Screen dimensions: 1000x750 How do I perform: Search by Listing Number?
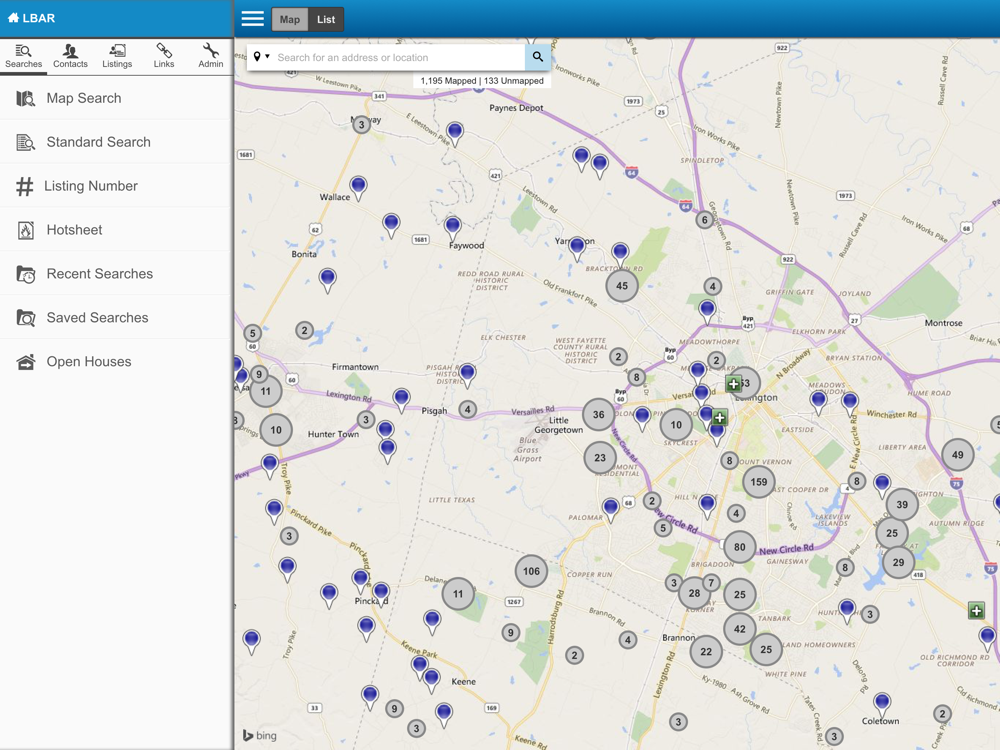(x=90, y=186)
